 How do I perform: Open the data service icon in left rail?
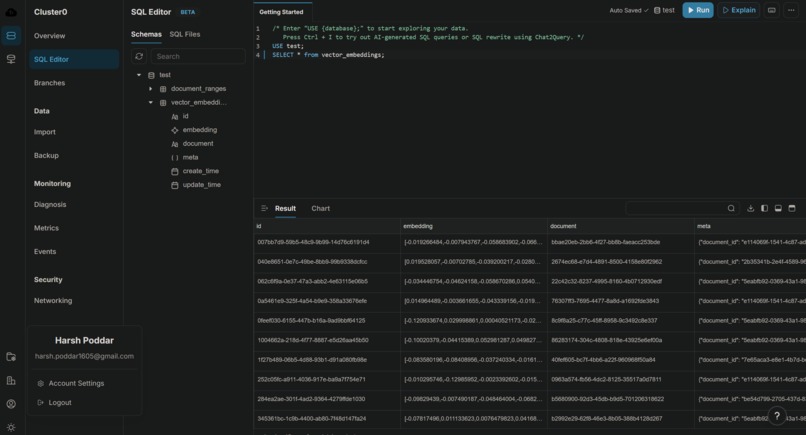11,59
